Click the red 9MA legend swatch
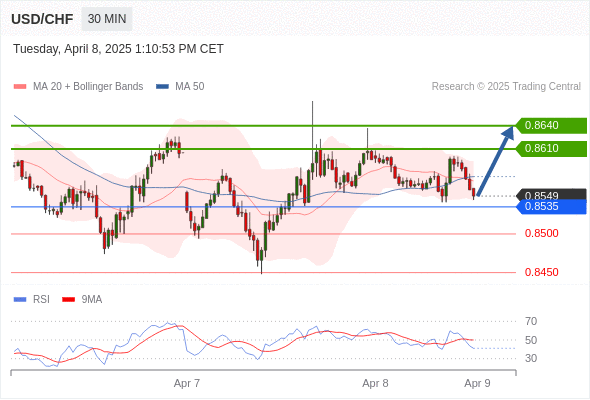The image size is (590, 400). click(68, 300)
